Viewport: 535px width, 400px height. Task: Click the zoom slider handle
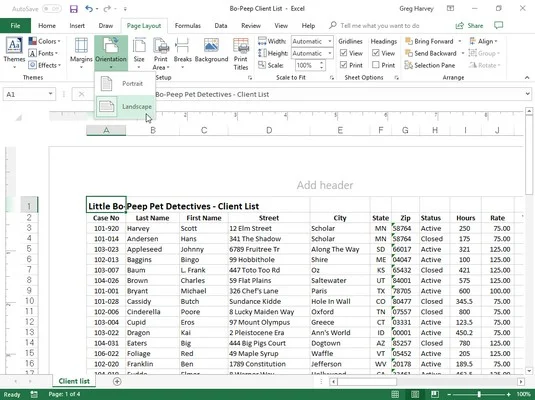click(479, 394)
